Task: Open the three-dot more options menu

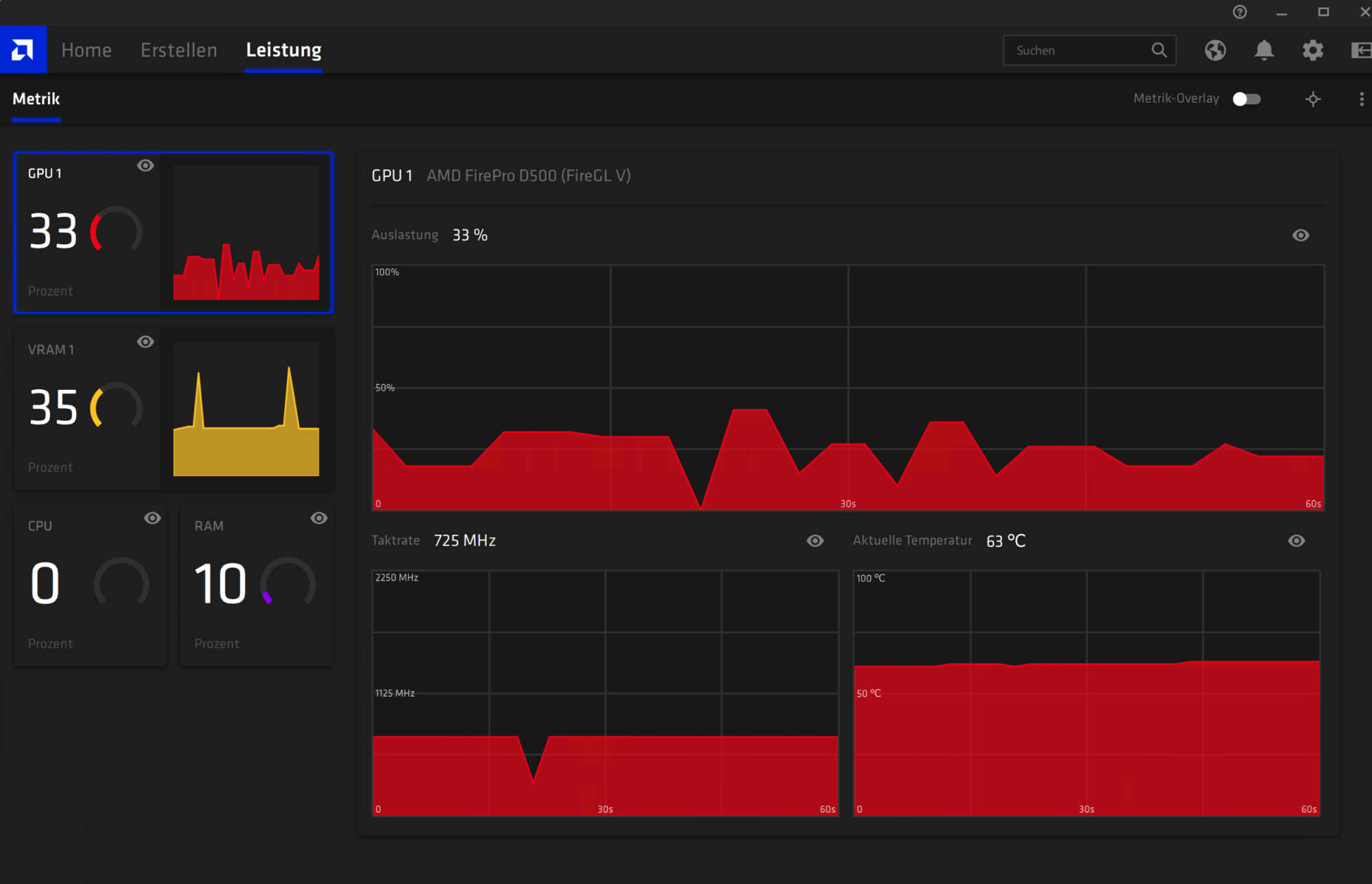Action: coord(1362,99)
